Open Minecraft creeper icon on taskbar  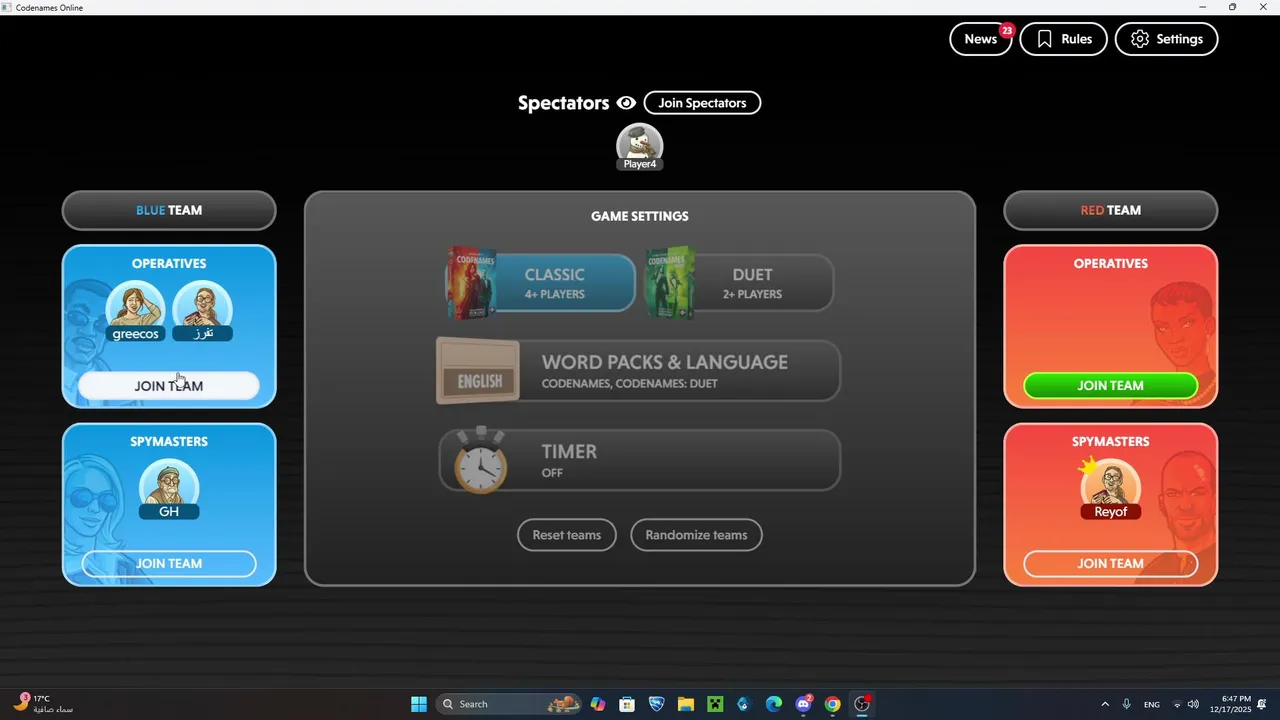pyautogui.click(x=715, y=704)
